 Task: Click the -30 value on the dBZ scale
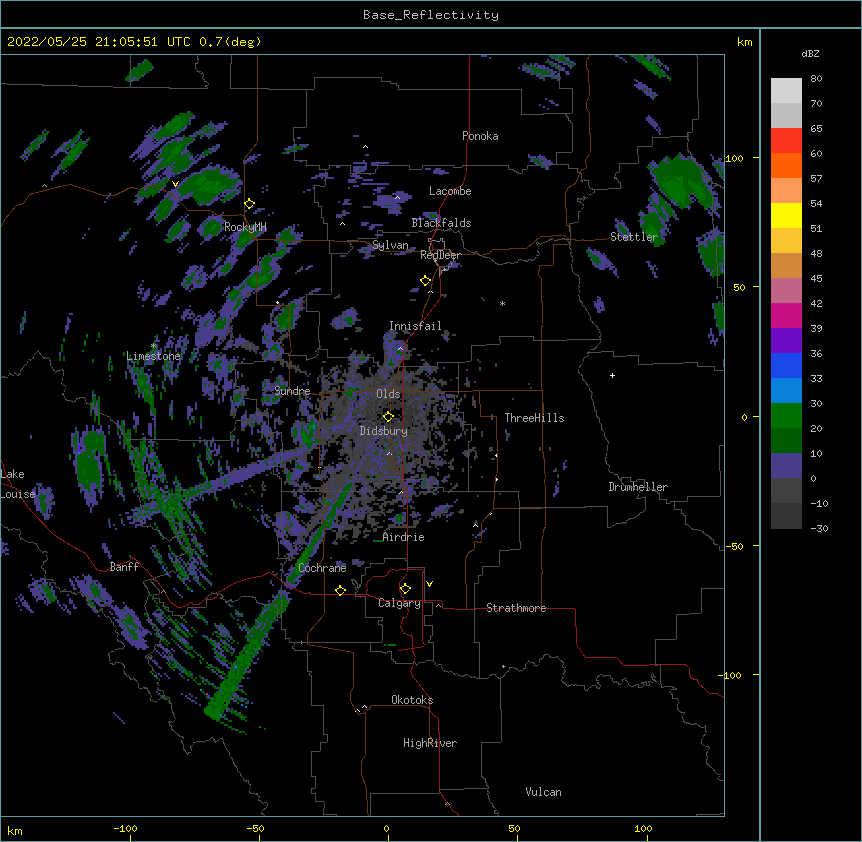pos(819,528)
